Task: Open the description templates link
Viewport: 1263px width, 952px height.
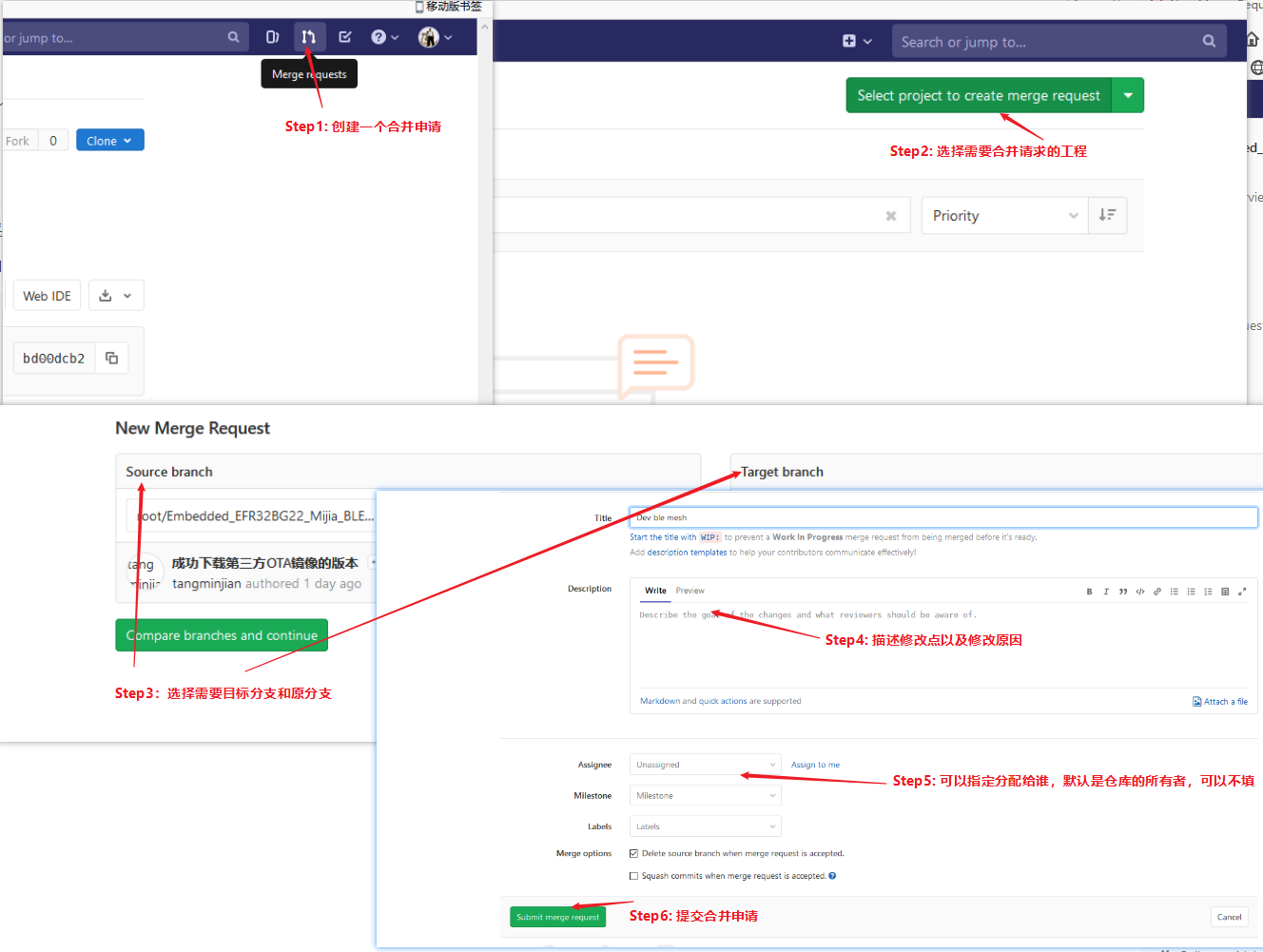Action: [687, 553]
